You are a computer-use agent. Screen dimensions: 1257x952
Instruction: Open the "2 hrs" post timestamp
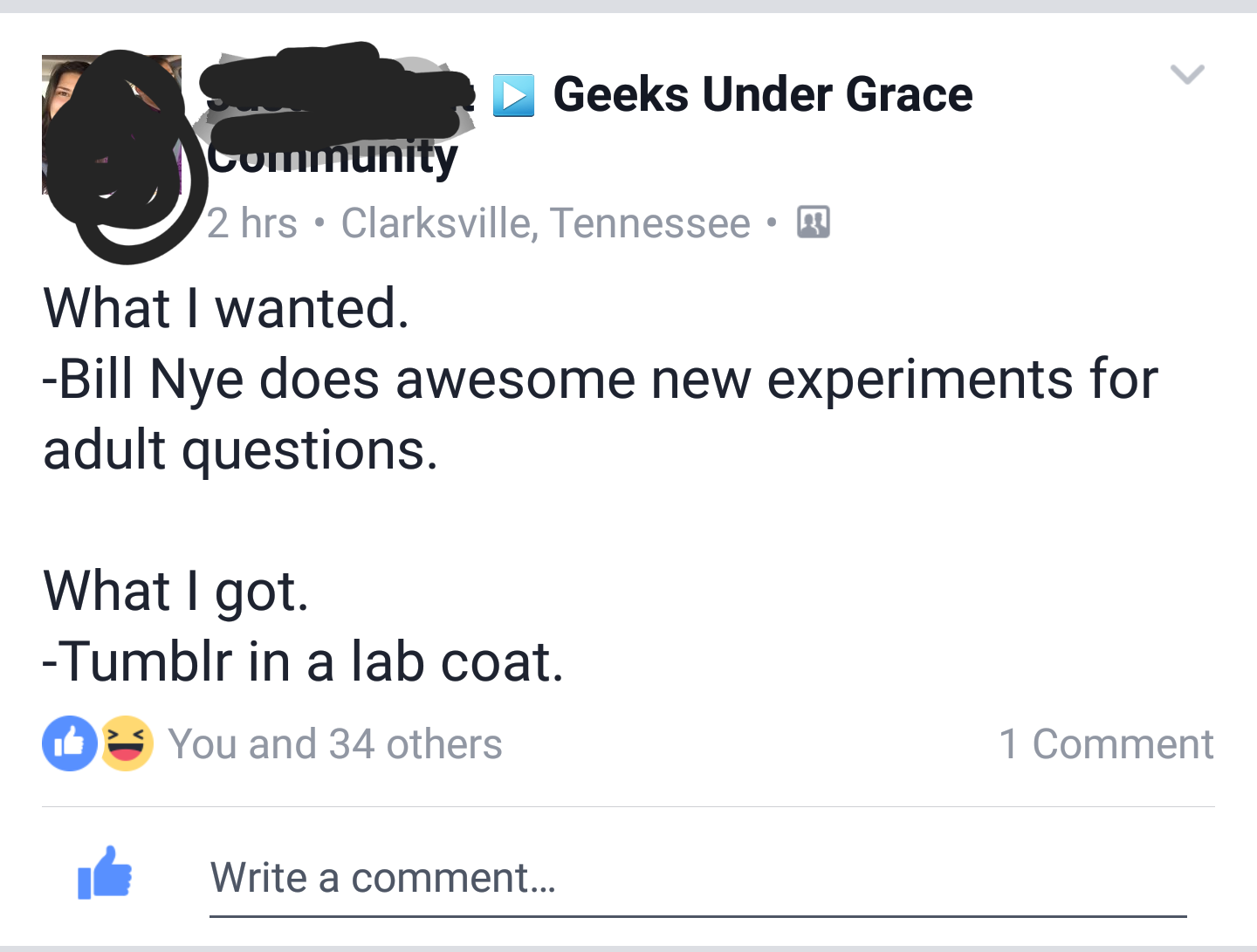click(252, 223)
